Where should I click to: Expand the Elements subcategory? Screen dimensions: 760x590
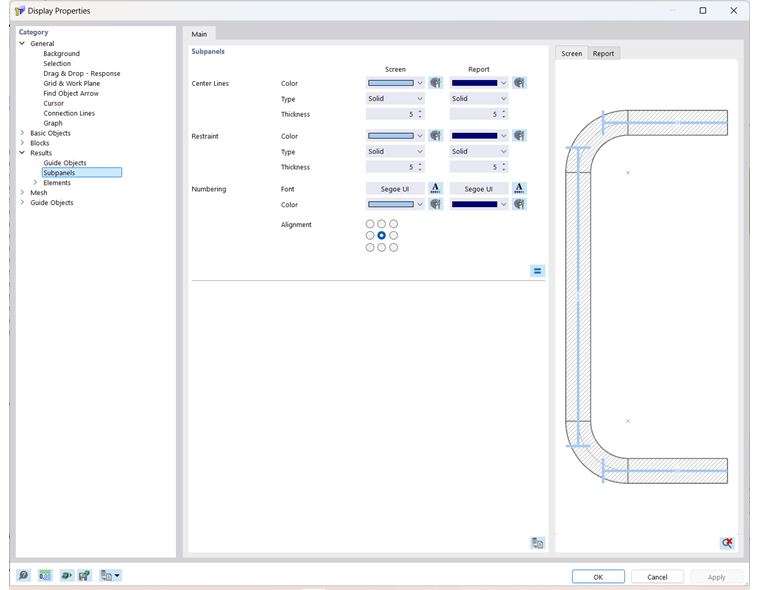point(35,182)
